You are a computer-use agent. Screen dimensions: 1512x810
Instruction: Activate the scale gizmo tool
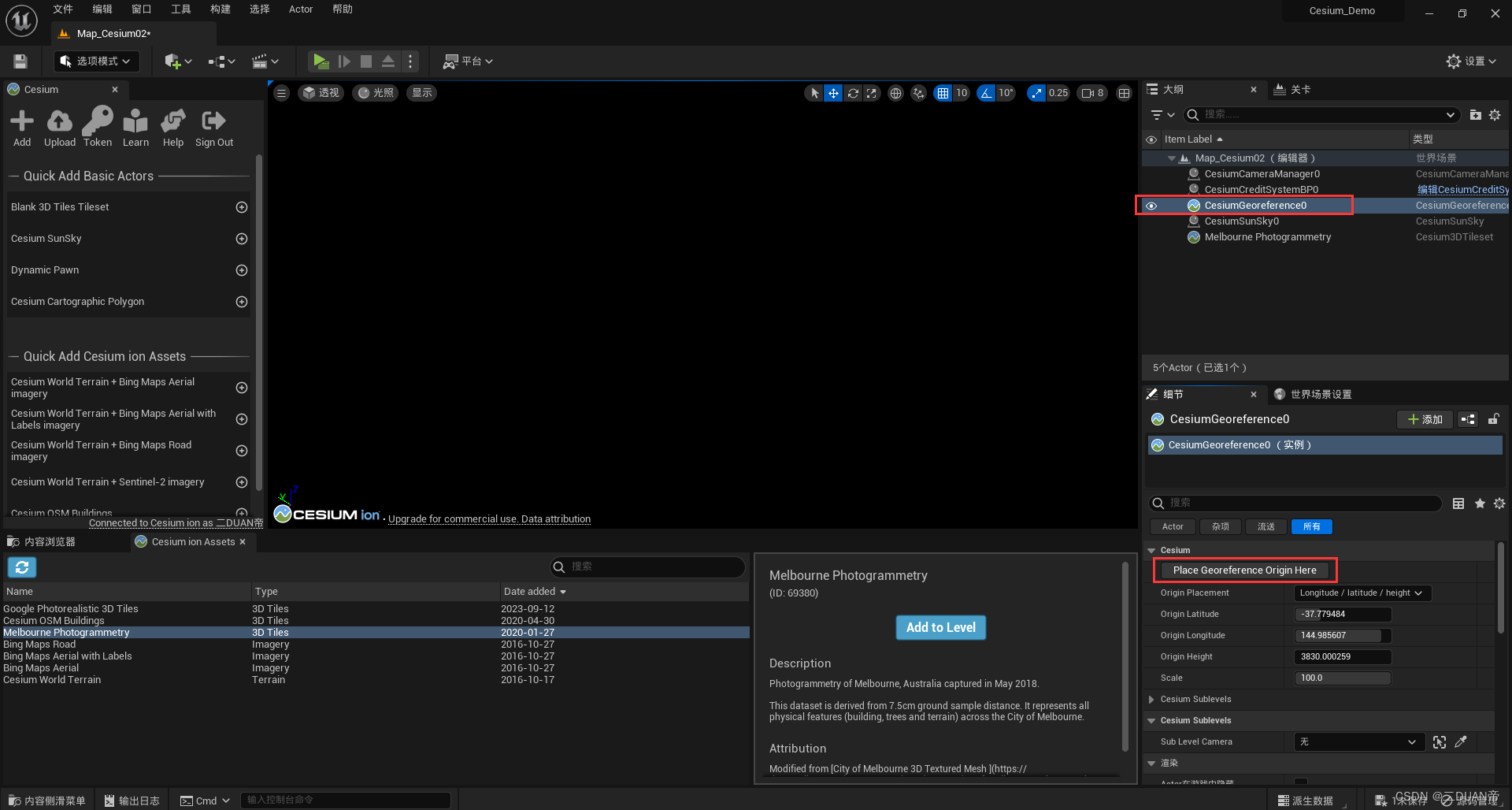tap(871, 93)
